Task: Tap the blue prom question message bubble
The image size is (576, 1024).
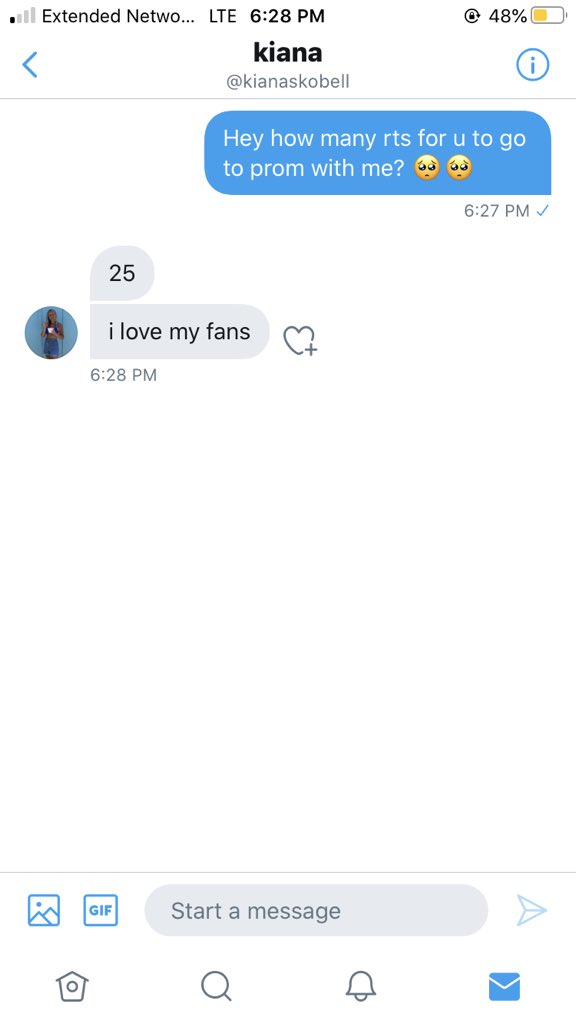Action: coord(377,153)
